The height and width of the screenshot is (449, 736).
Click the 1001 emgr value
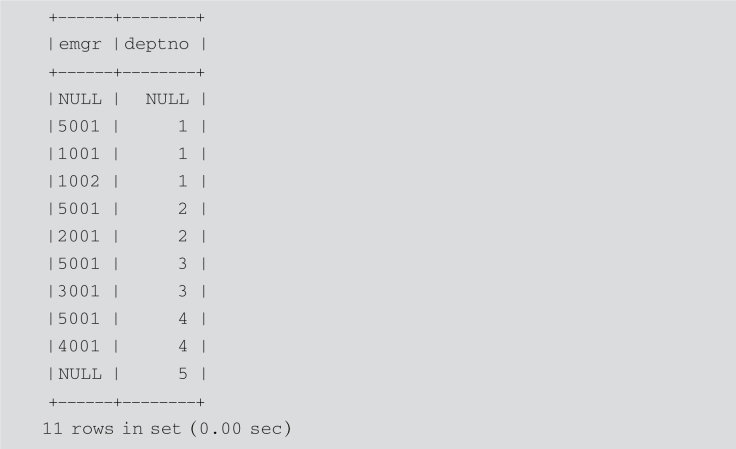[x=79, y=154]
